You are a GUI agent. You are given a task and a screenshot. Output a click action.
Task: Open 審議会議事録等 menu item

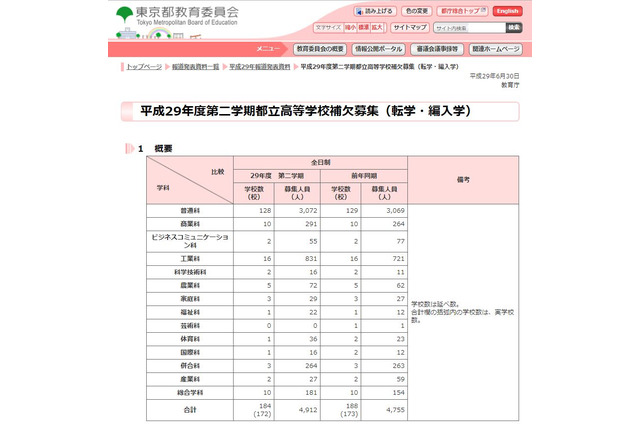(x=437, y=49)
